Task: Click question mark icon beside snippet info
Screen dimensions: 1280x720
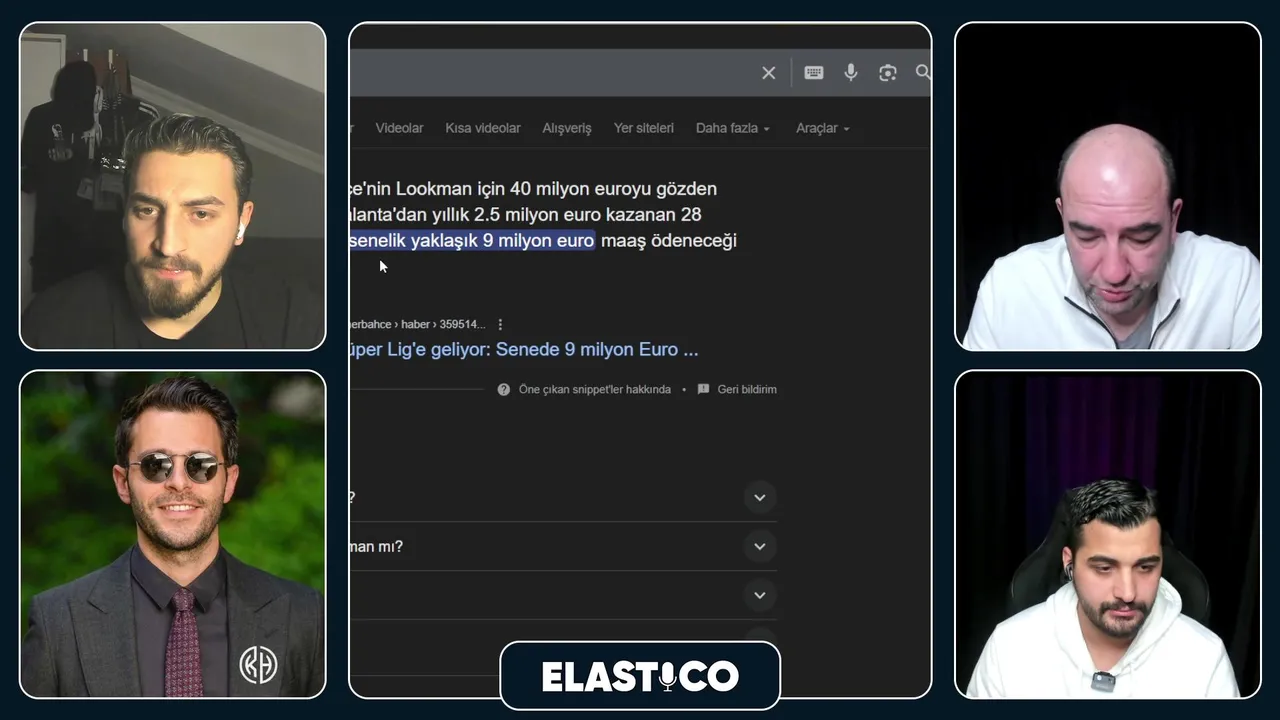Action: [x=504, y=389]
